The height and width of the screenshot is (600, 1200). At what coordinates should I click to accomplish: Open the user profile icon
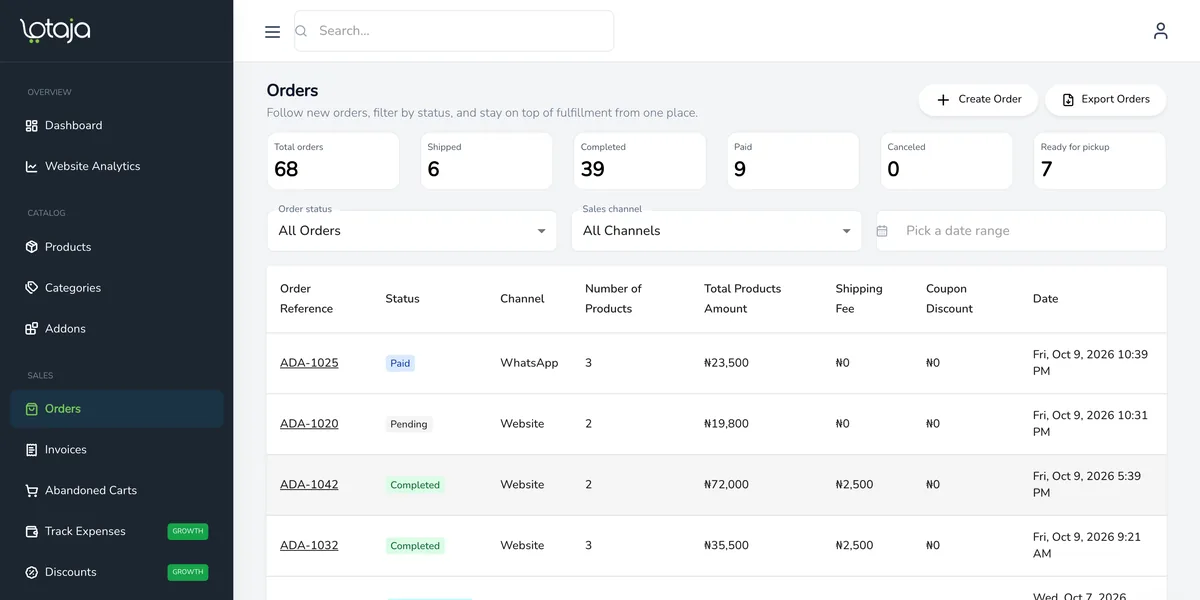click(x=1160, y=31)
